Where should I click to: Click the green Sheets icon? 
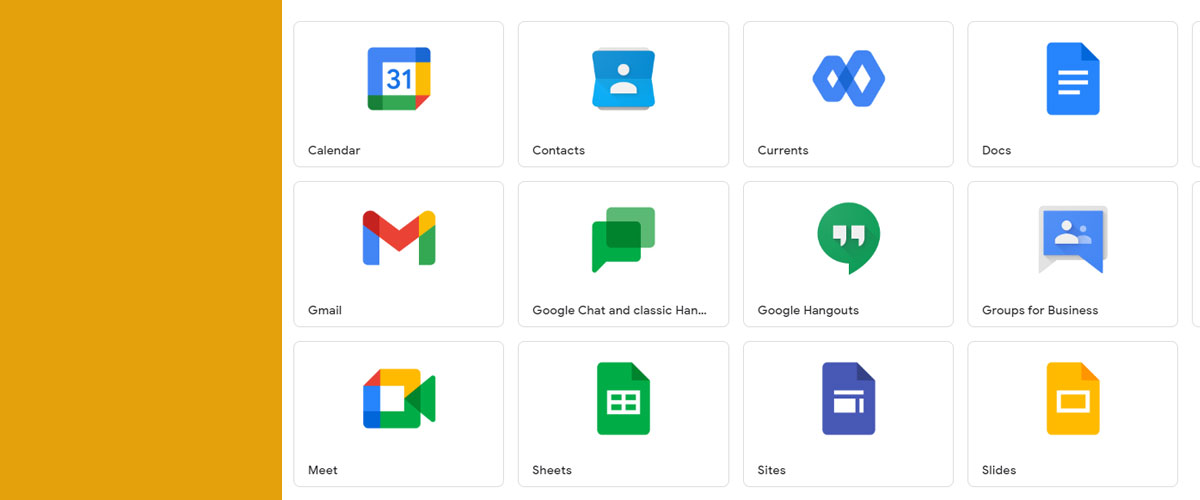pyautogui.click(x=623, y=398)
